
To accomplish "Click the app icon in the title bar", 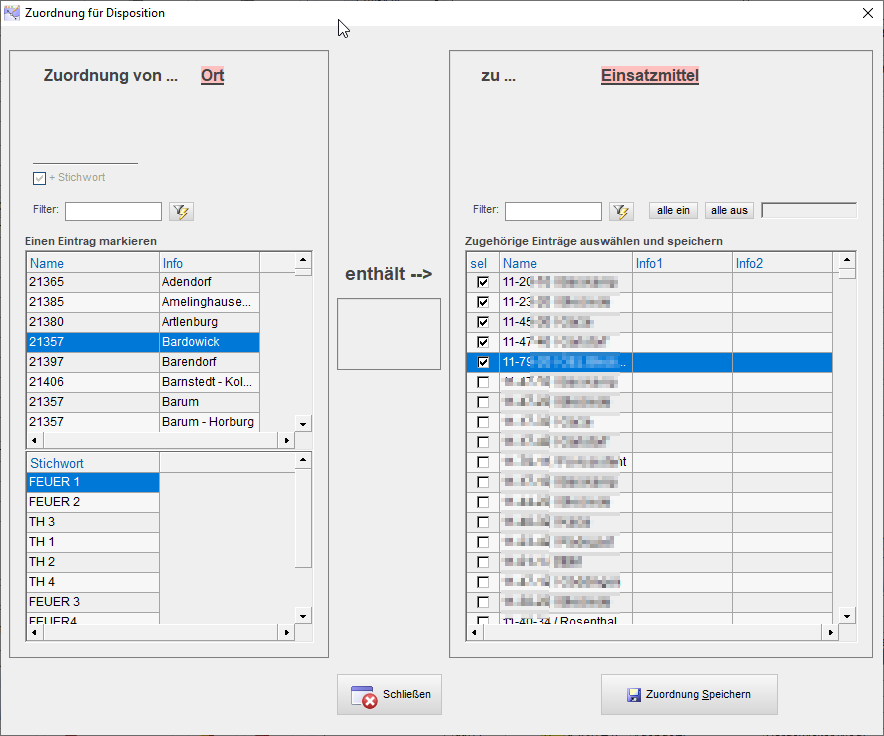I will 12,13.
